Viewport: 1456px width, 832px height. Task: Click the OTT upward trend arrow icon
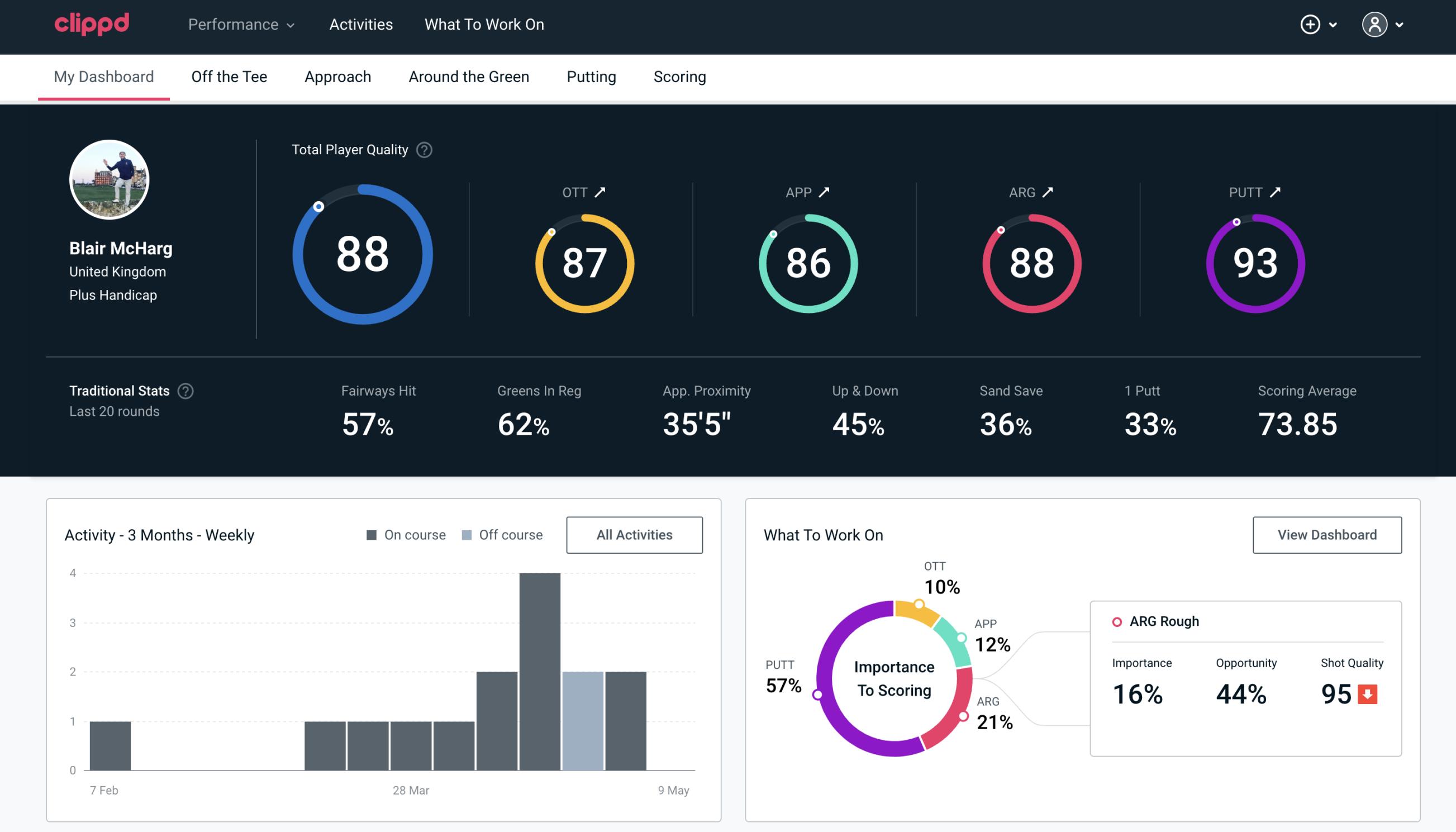click(600, 192)
